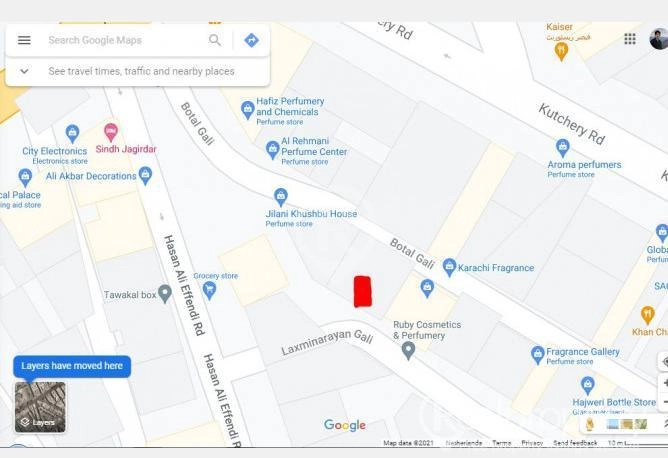The height and width of the screenshot is (458, 668).
Task: Open the Privacy link
Action: pos(532,443)
